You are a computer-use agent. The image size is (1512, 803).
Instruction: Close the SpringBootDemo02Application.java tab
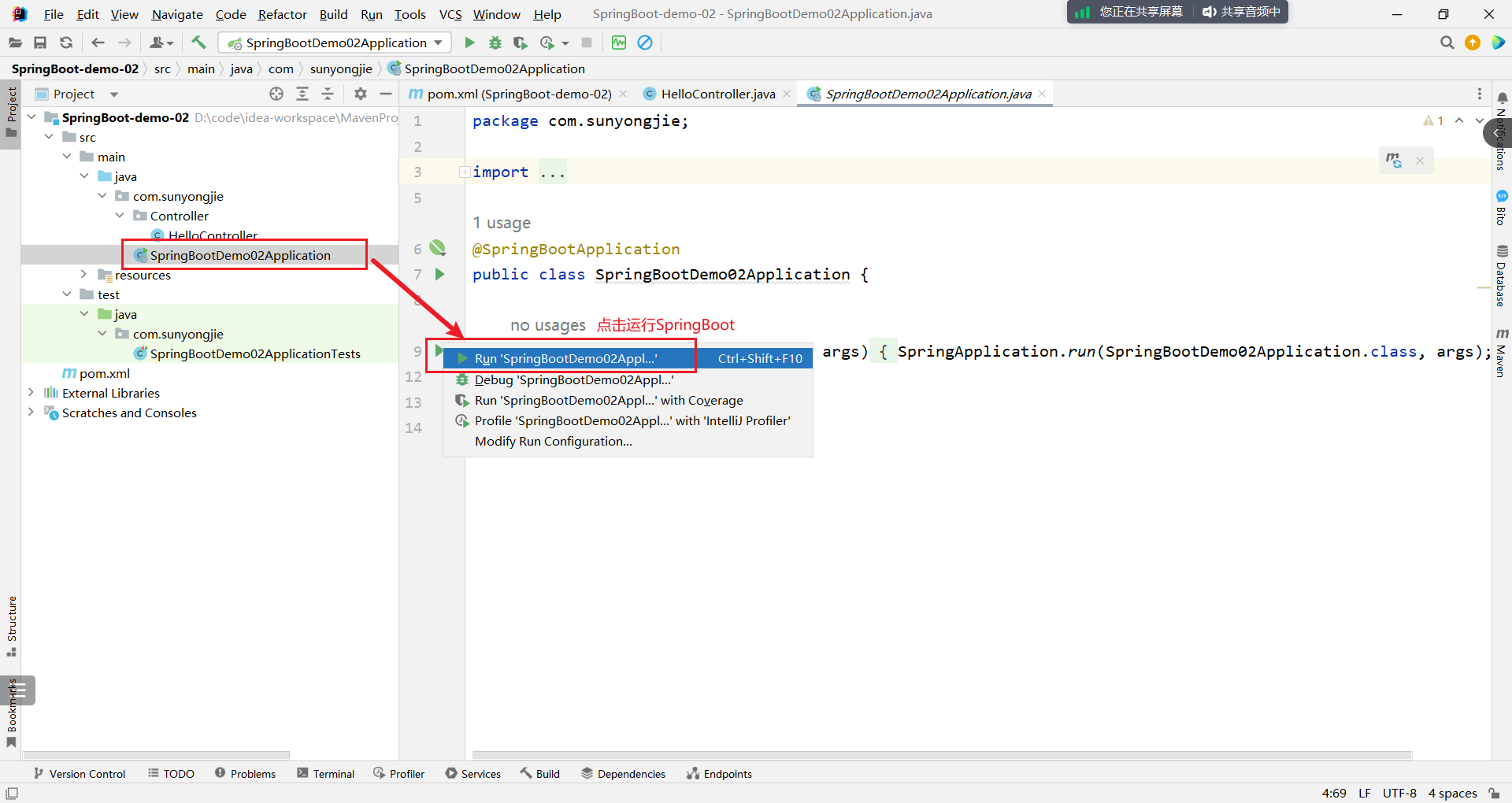1042,94
